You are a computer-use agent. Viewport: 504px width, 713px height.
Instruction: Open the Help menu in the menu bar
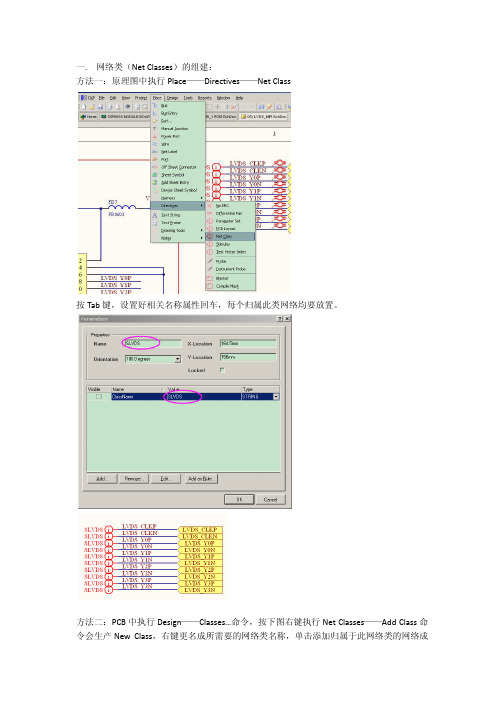[x=239, y=98]
